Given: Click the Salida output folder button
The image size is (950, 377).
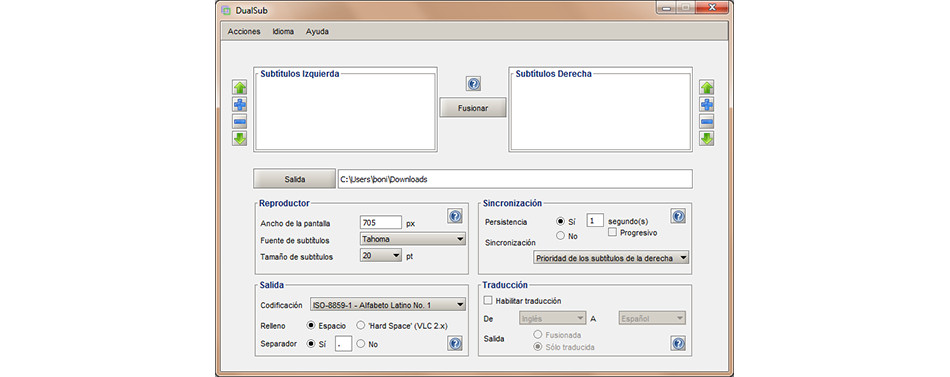Looking at the screenshot, I should click(294, 179).
